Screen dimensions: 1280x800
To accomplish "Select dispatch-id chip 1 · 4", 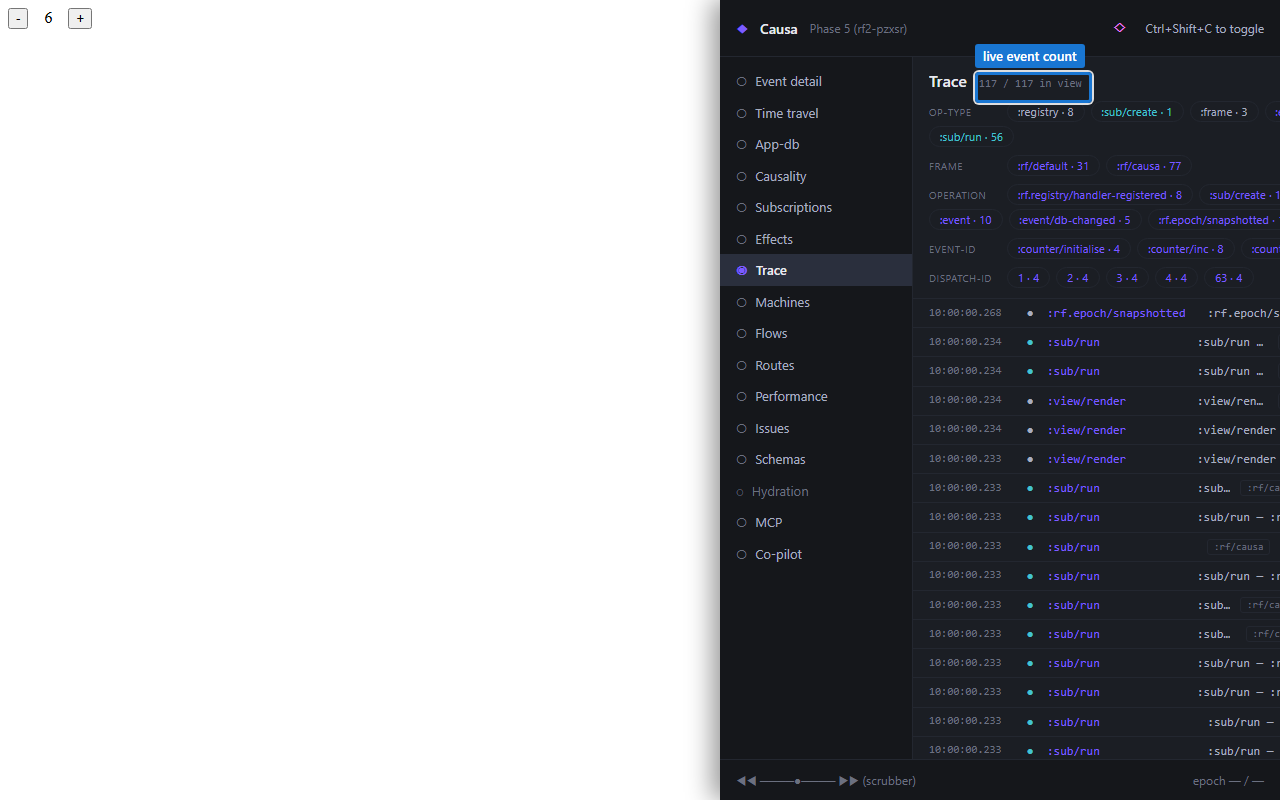I will click(1028, 278).
